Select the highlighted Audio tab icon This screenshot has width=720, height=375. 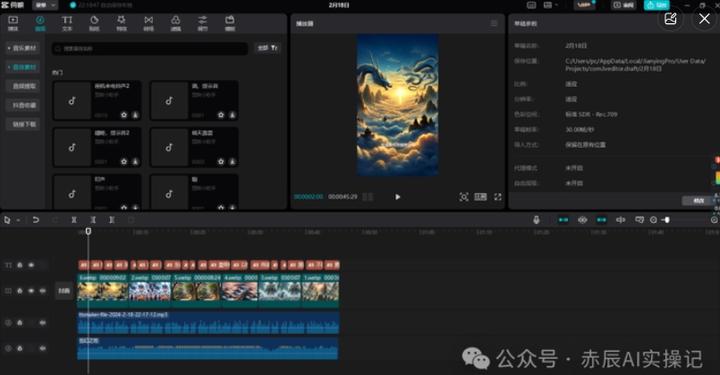pyautogui.click(x=40, y=23)
